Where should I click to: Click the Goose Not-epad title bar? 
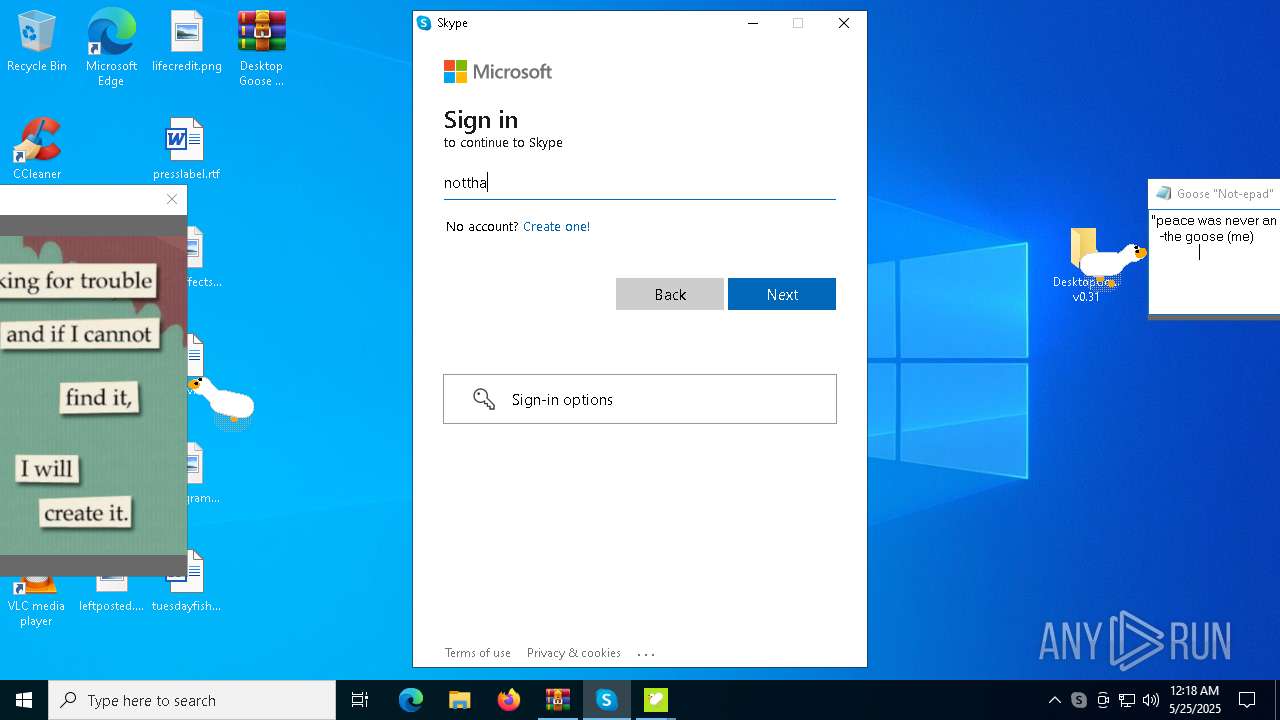pyautogui.click(x=1214, y=193)
